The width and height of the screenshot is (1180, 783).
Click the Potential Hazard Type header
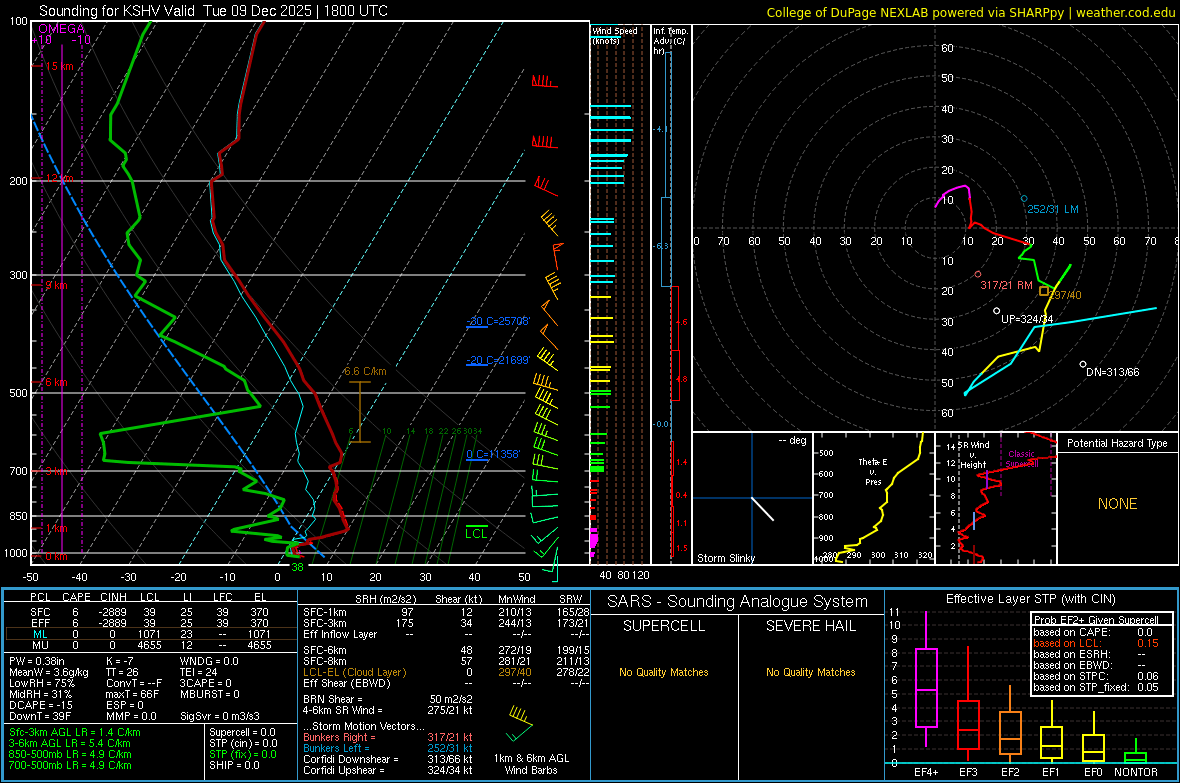pyautogui.click(x=1117, y=443)
